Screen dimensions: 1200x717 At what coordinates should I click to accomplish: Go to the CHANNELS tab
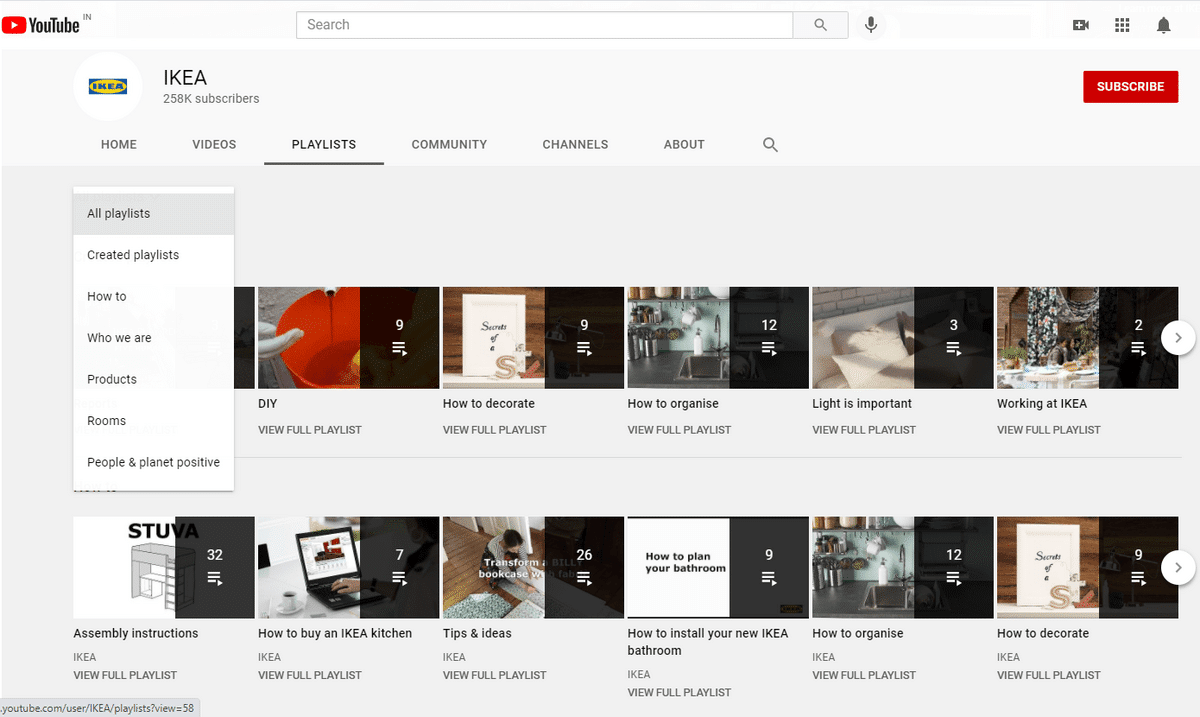(x=575, y=145)
